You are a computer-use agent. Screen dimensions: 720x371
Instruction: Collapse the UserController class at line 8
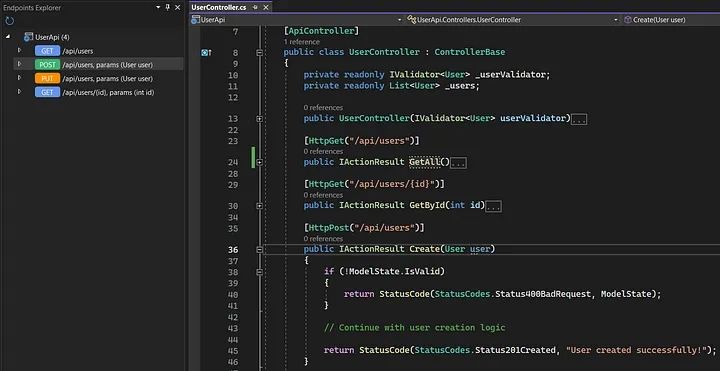259,53
